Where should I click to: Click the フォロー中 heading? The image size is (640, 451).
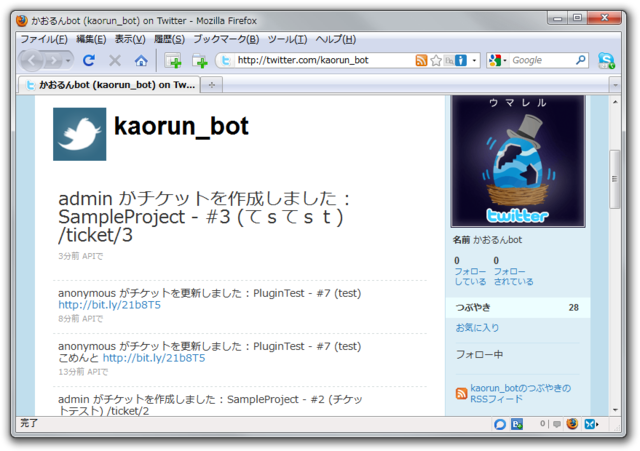pyautogui.click(x=479, y=355)
